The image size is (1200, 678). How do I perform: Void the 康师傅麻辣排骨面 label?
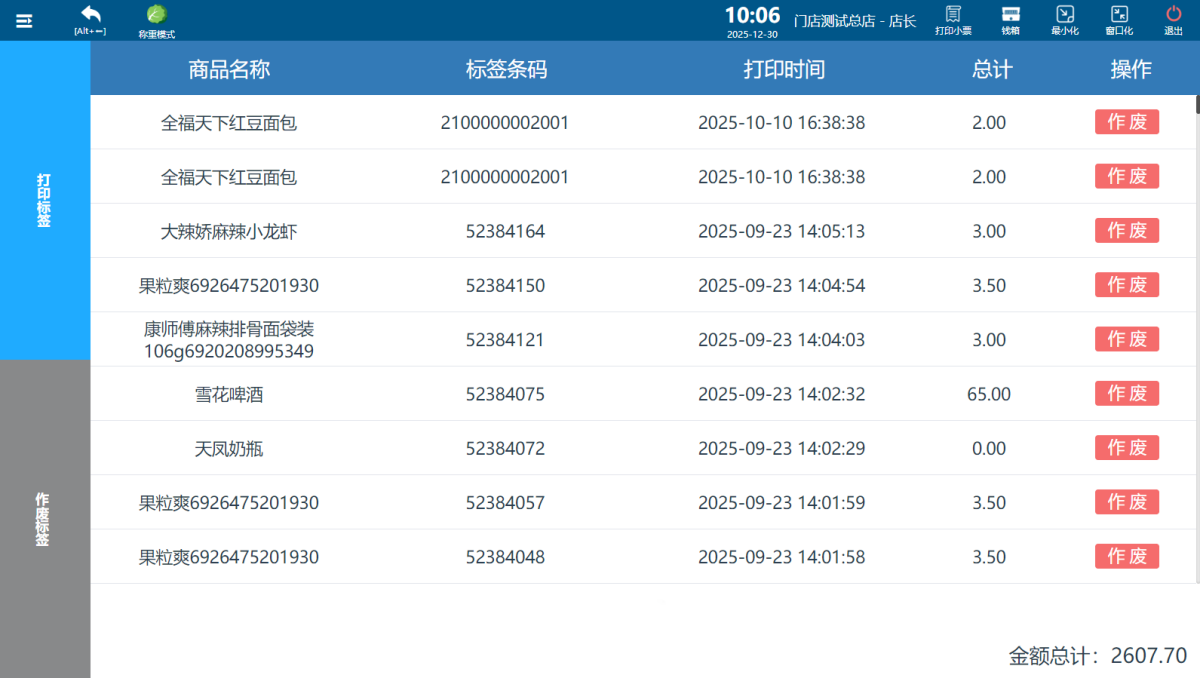pos(1127,340)
